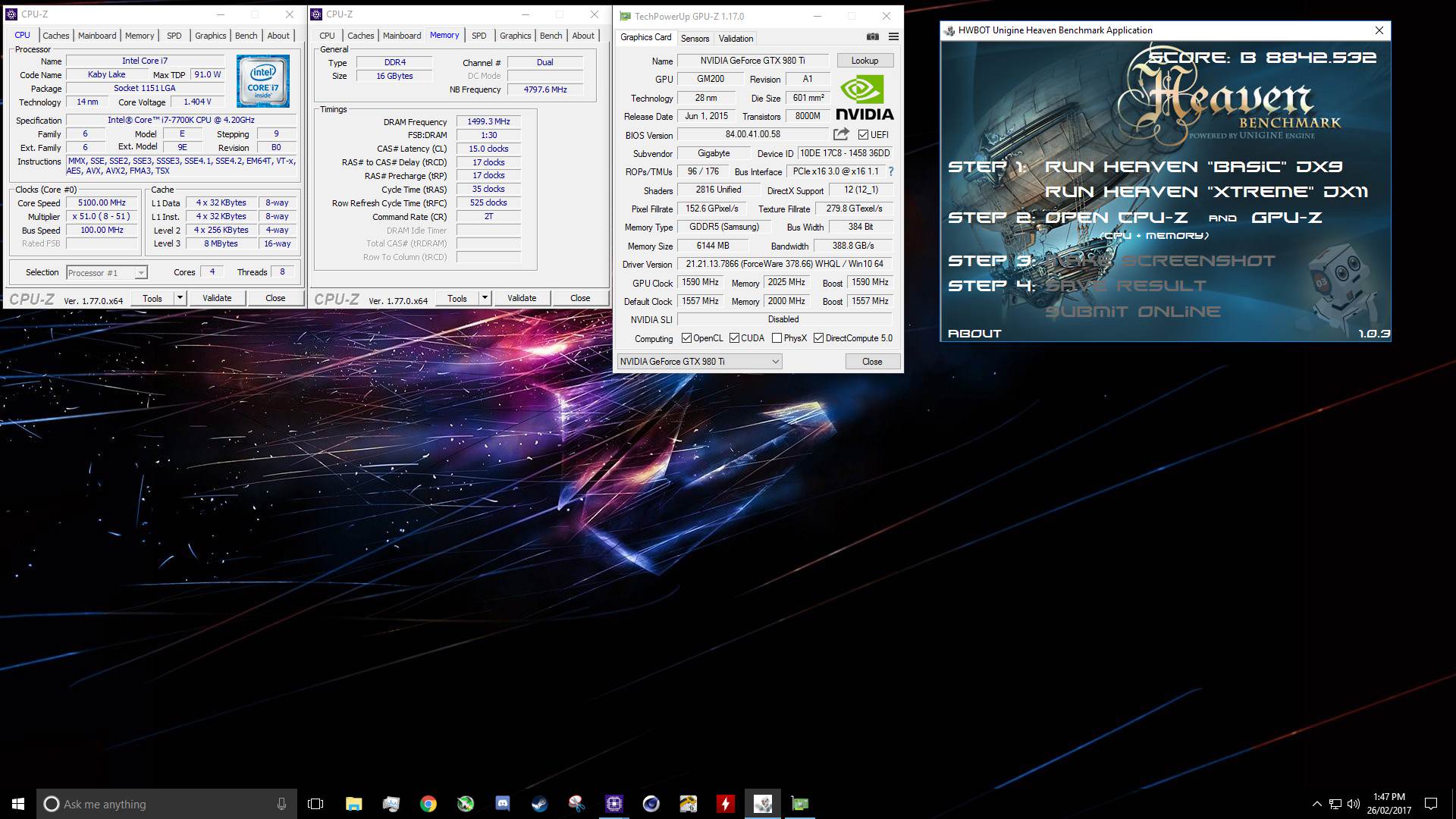
Task: Click the BIOS Version 84.00.41.00.58 field
Action: coord(752,134)
